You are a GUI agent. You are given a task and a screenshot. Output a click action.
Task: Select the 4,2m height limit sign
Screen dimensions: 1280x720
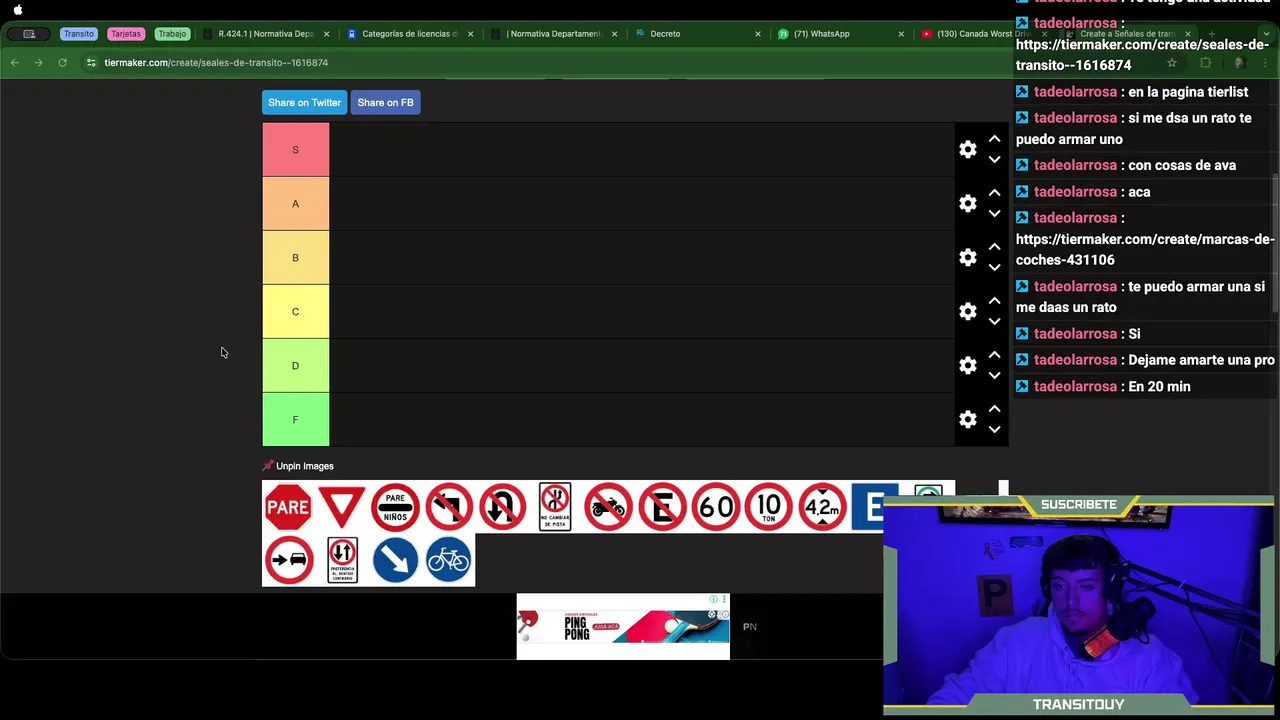click(822, 507)
